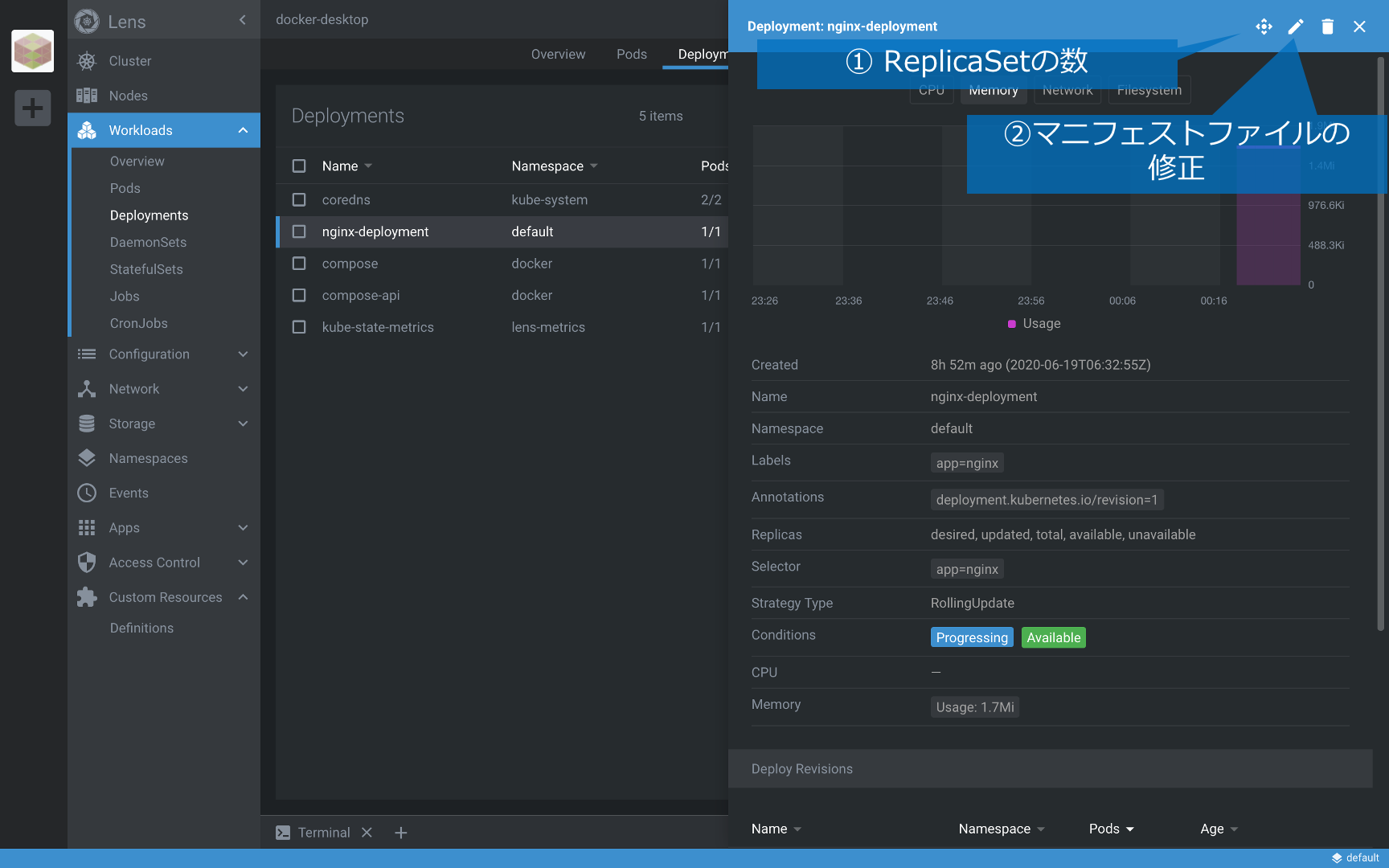Collapse the Workloads section

click(x=243, y=130)
